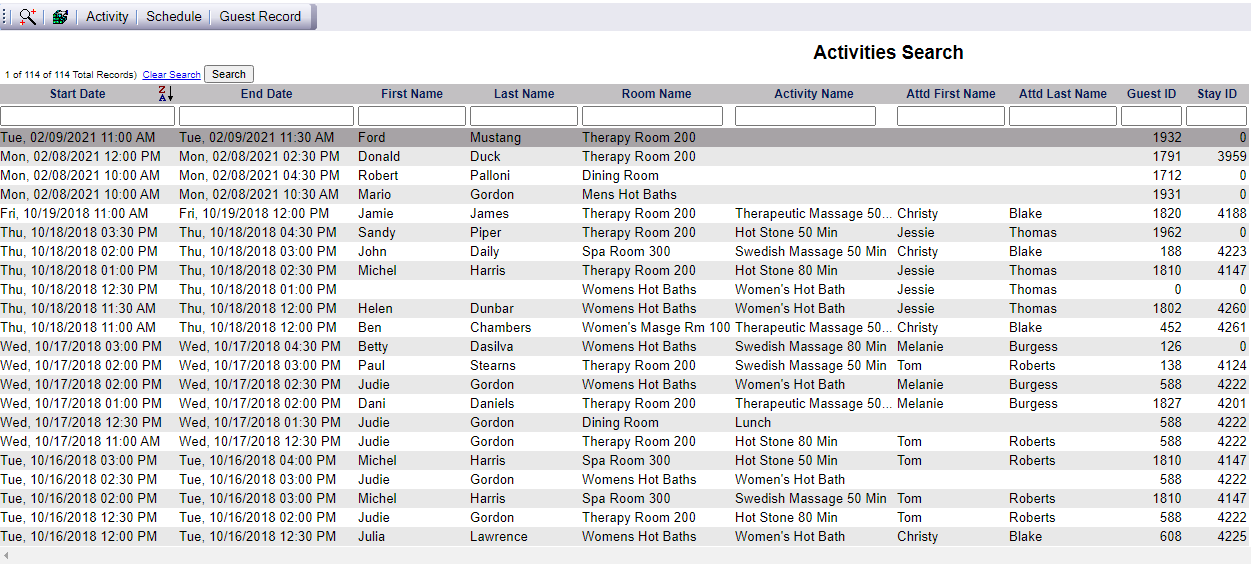The image size is (1251, 568).
Task: Click the Guest ID 1932 cell
Action: 1166,137
